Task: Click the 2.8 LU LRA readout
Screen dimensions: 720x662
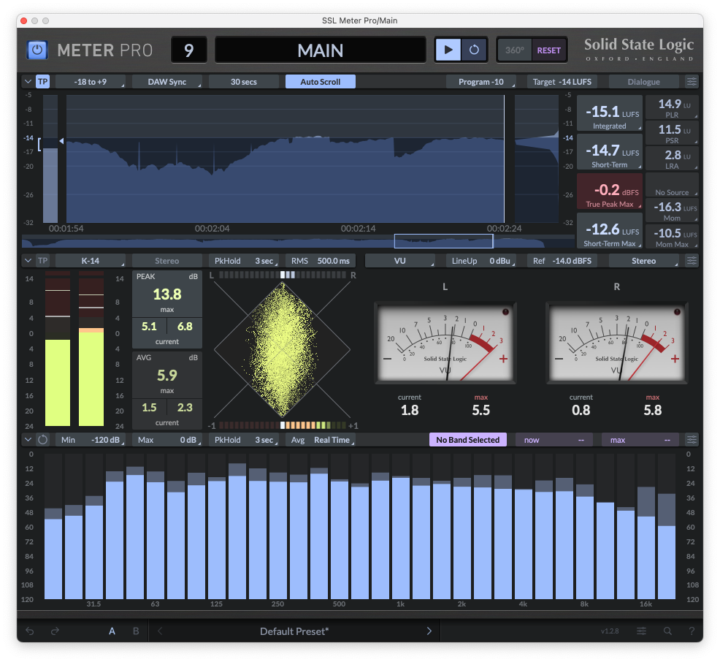Action: pyautogui.click(x=672, y=159)
